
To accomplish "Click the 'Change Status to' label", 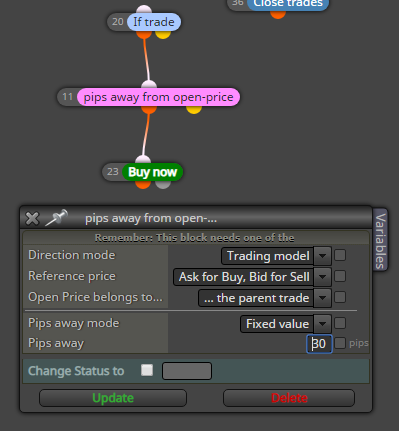I will [76, 371].
